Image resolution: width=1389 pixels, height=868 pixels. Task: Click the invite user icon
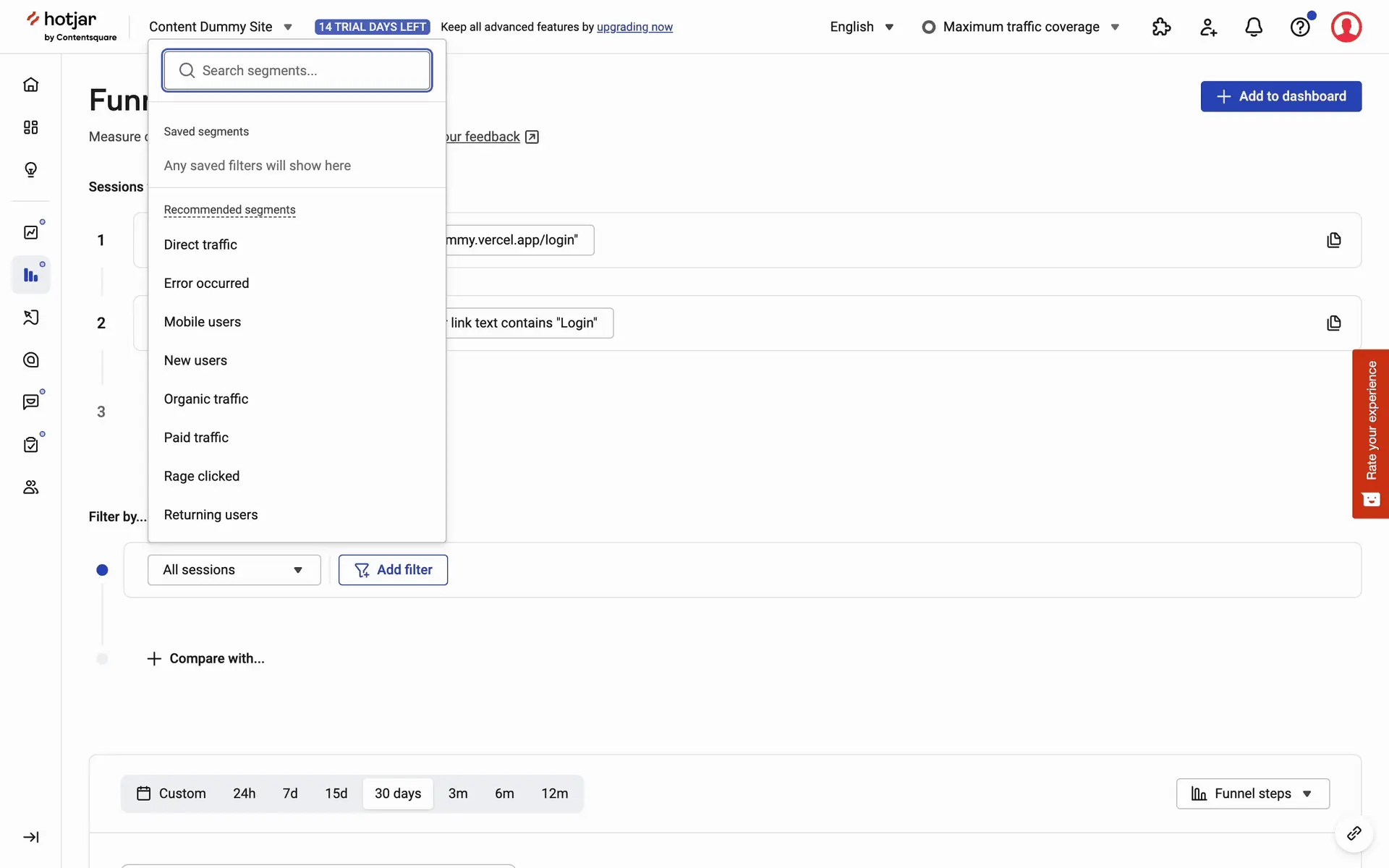tap(1207, 27)
